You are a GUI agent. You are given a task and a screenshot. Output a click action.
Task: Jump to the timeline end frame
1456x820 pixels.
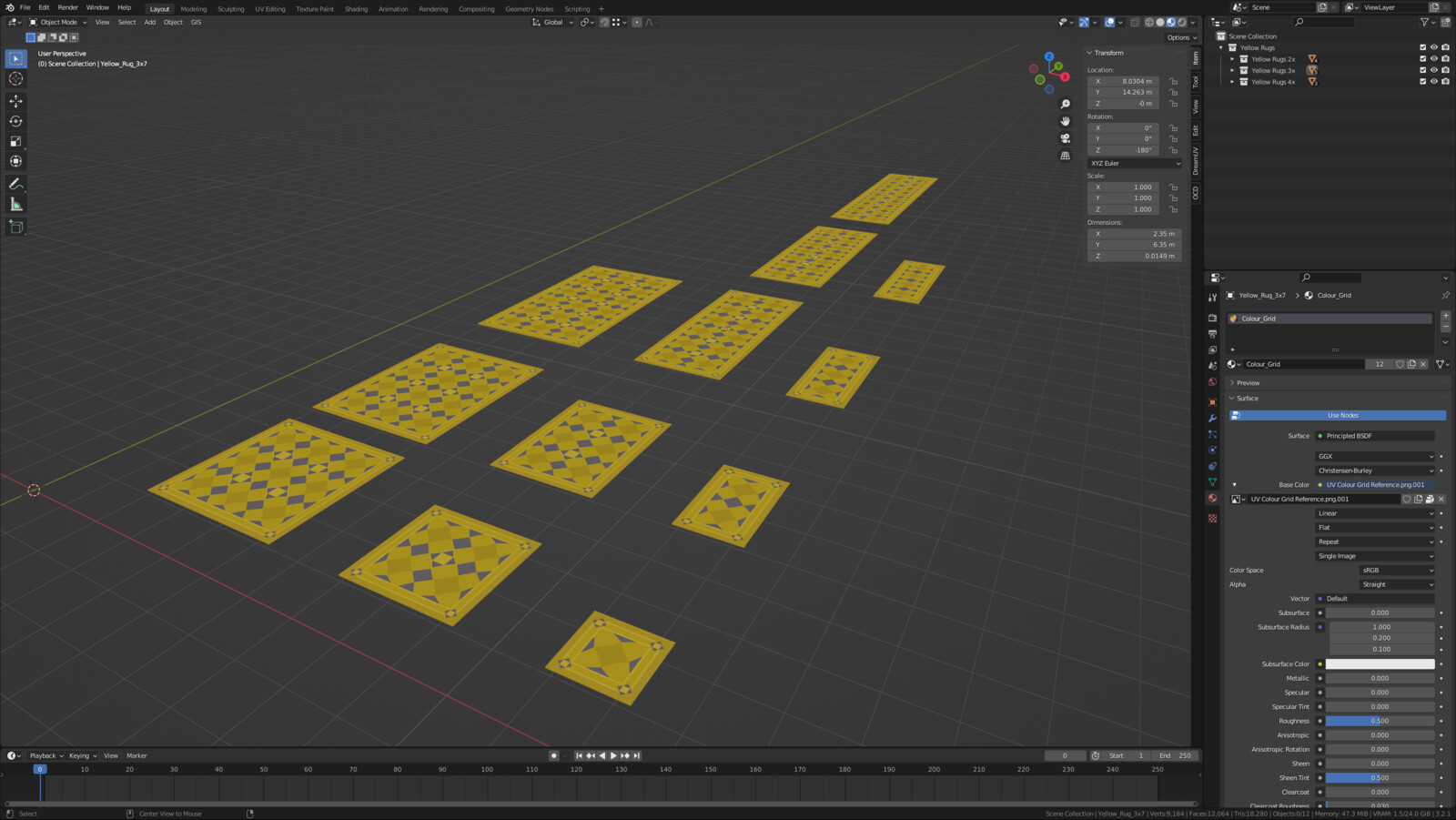(x=637, y=755)
